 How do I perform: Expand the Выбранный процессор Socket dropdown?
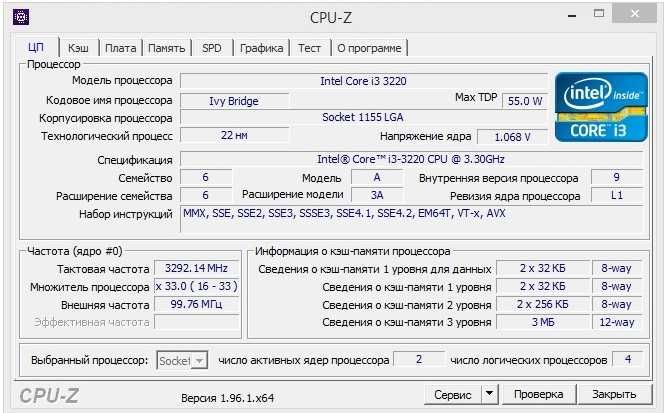click(x=182, y=360)
